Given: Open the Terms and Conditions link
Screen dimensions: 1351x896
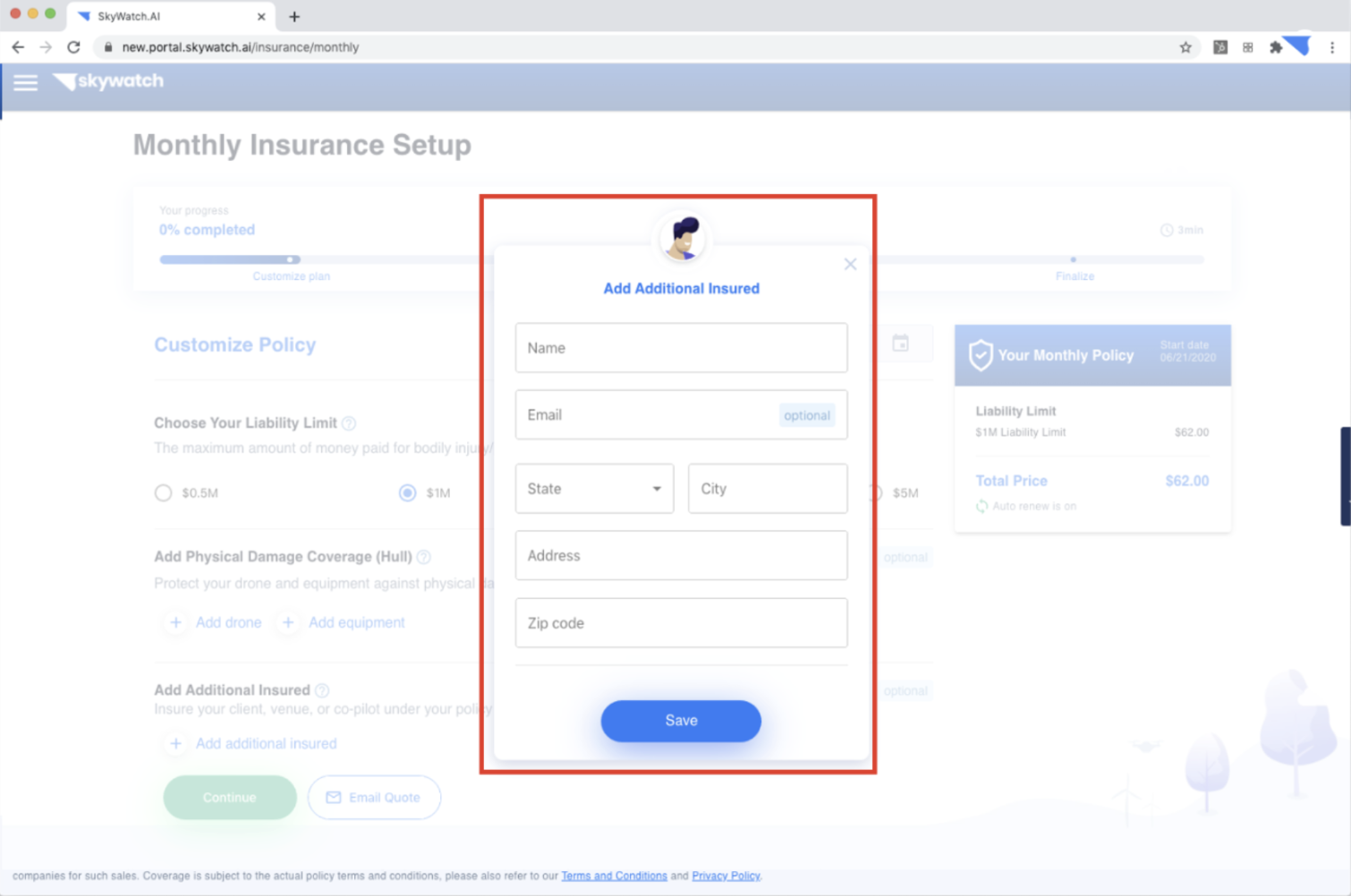Looking at the screenshot, I should pos(614,875).
